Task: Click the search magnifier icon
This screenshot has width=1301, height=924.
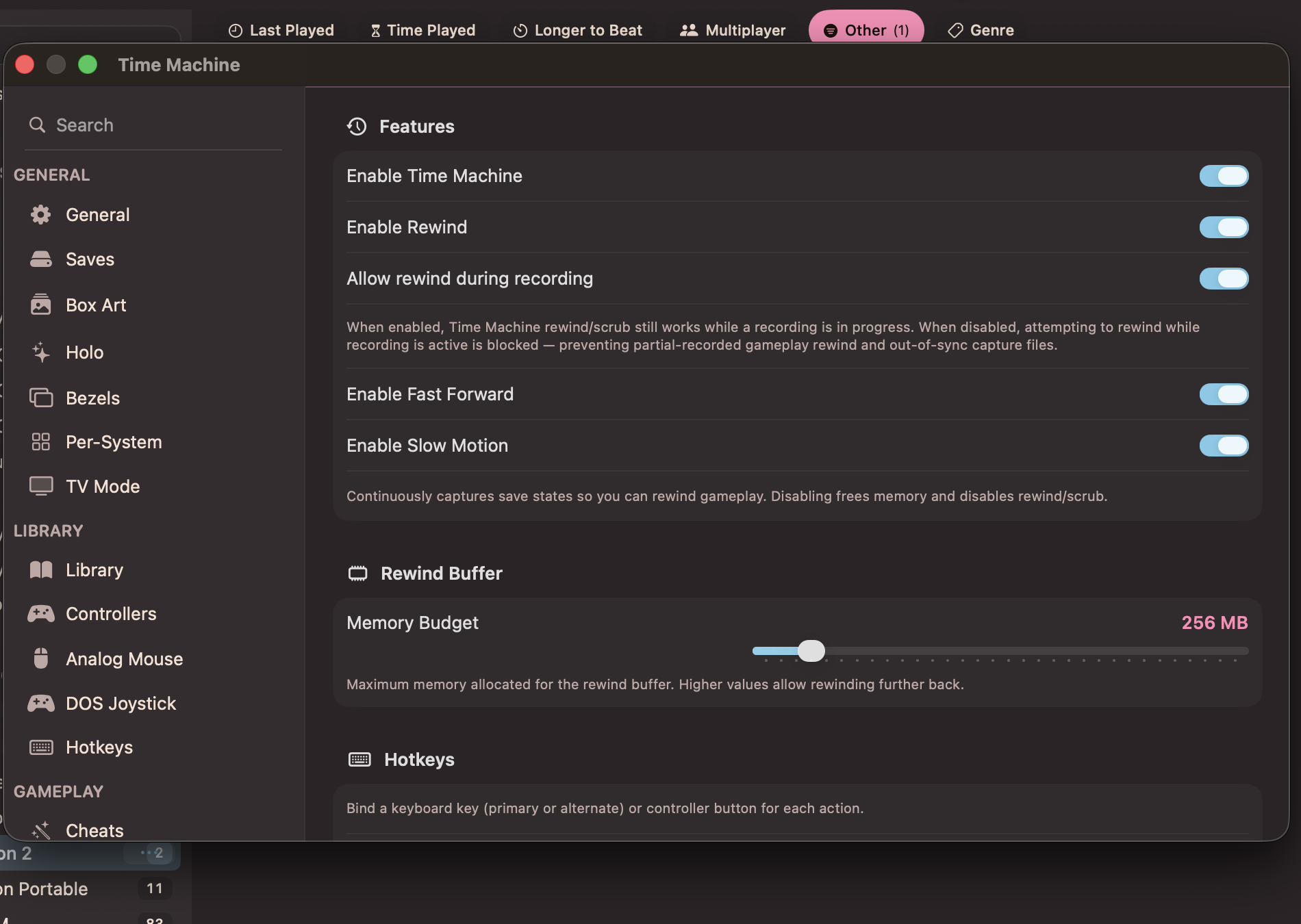Action: pyautogui.click(x=37, y=125)
